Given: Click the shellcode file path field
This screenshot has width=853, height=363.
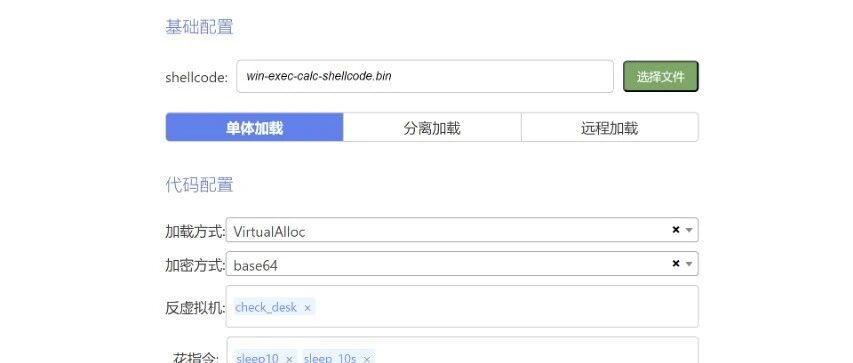Looking at the screenshot, I should click(x=425, y=76).
